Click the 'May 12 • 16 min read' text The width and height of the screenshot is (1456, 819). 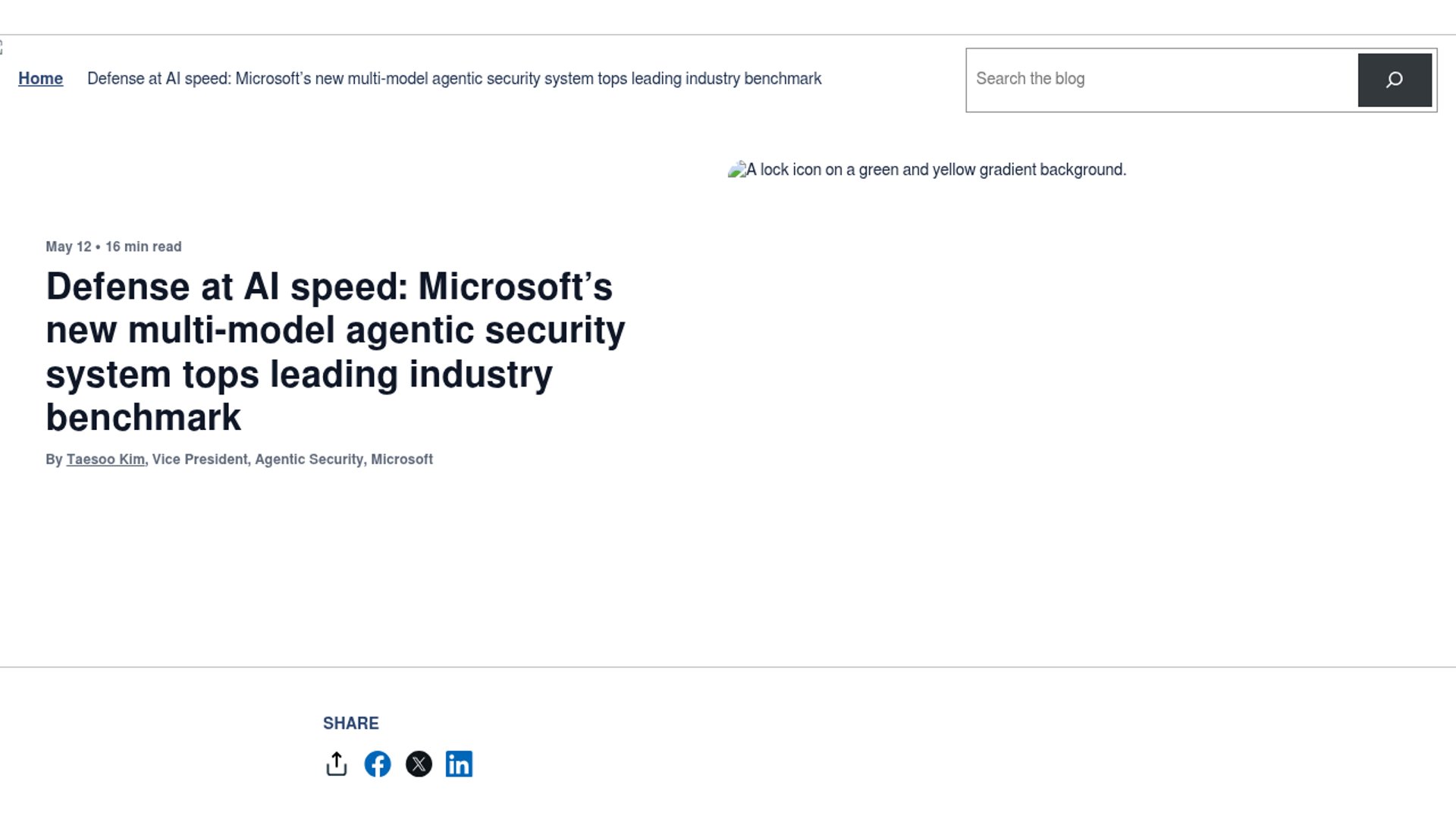coord(114,246)
